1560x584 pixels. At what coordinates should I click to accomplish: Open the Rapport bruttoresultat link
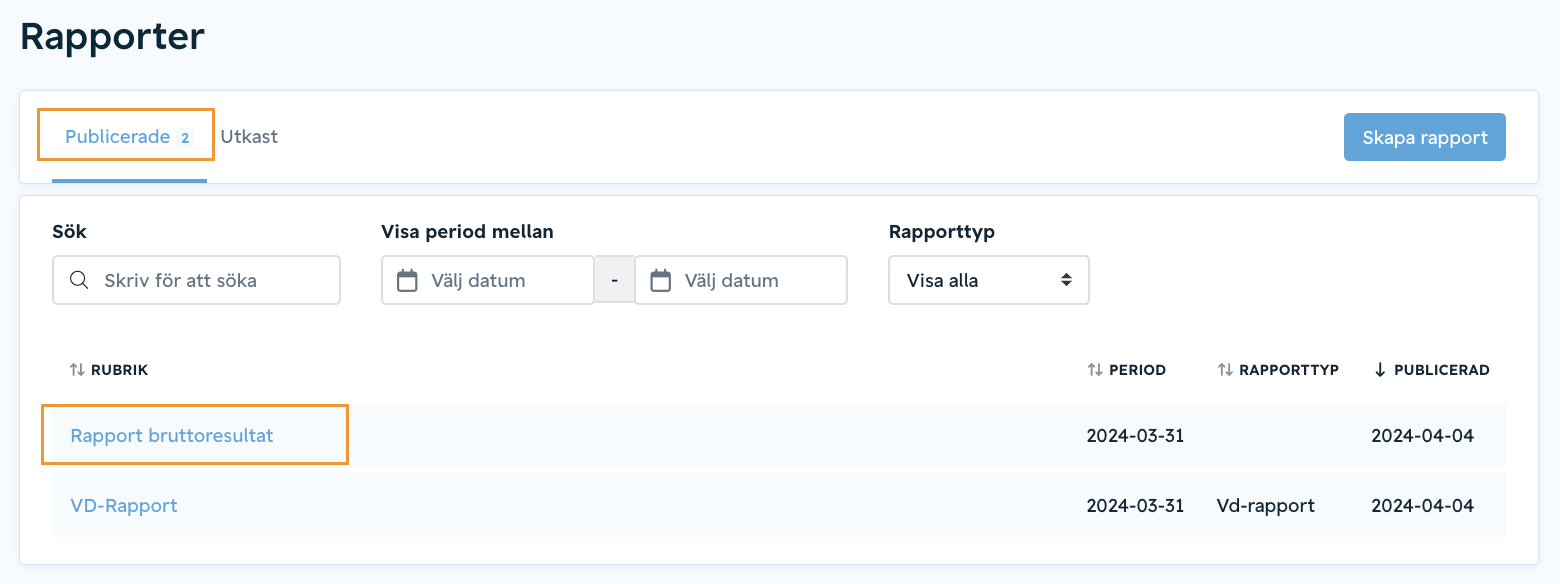click(x=171, y=435)
